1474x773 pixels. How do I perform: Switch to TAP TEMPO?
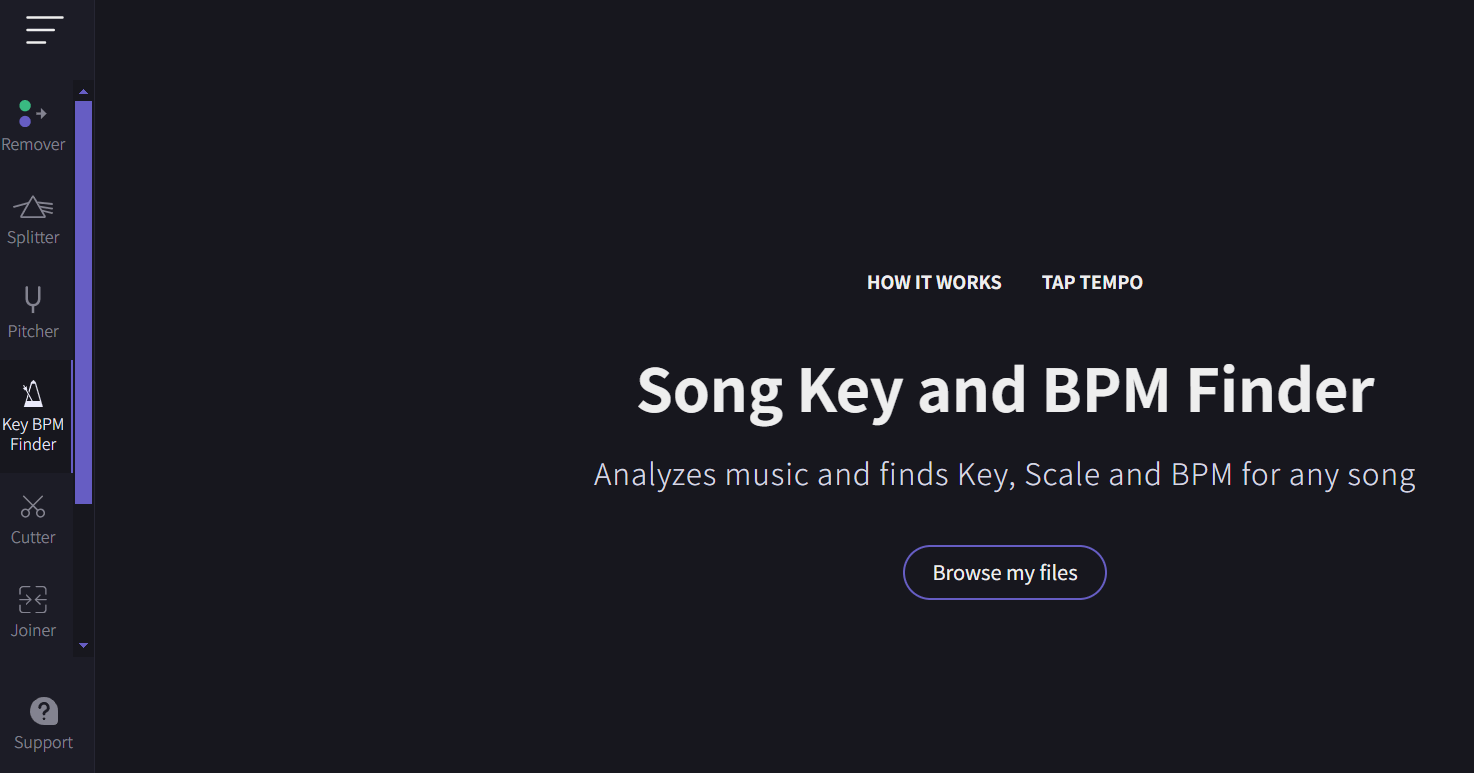pos(1092,283)
